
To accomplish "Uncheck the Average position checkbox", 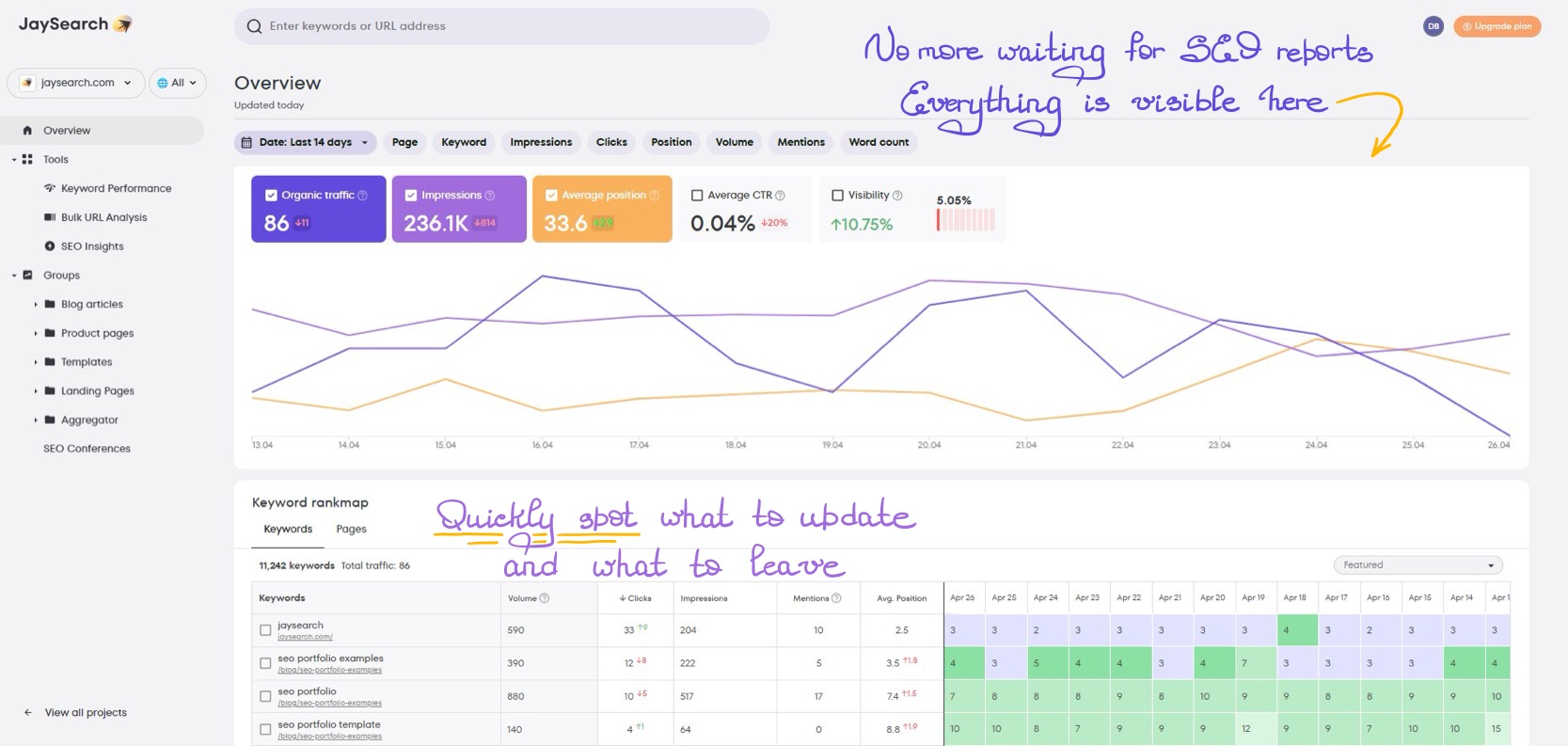I will pyautogui.click(x=551, y=196).
